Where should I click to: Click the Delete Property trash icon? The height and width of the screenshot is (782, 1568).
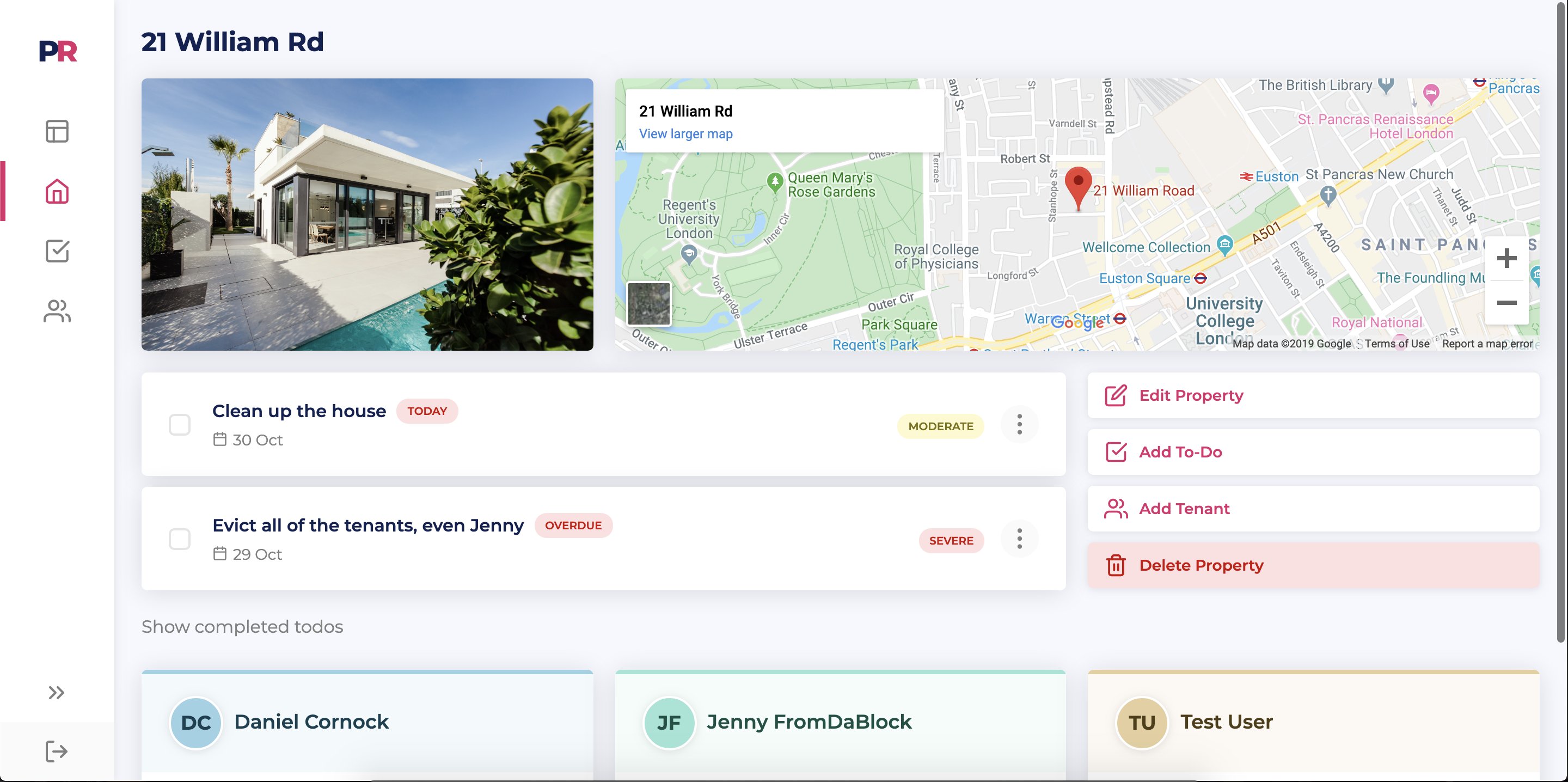1116,565
